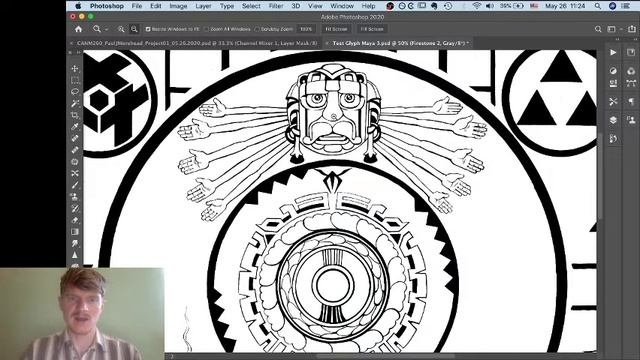Open the Tool Presets crossed-tools panel icon
This screenshot has width=640, height=360.
coord(613,101)
